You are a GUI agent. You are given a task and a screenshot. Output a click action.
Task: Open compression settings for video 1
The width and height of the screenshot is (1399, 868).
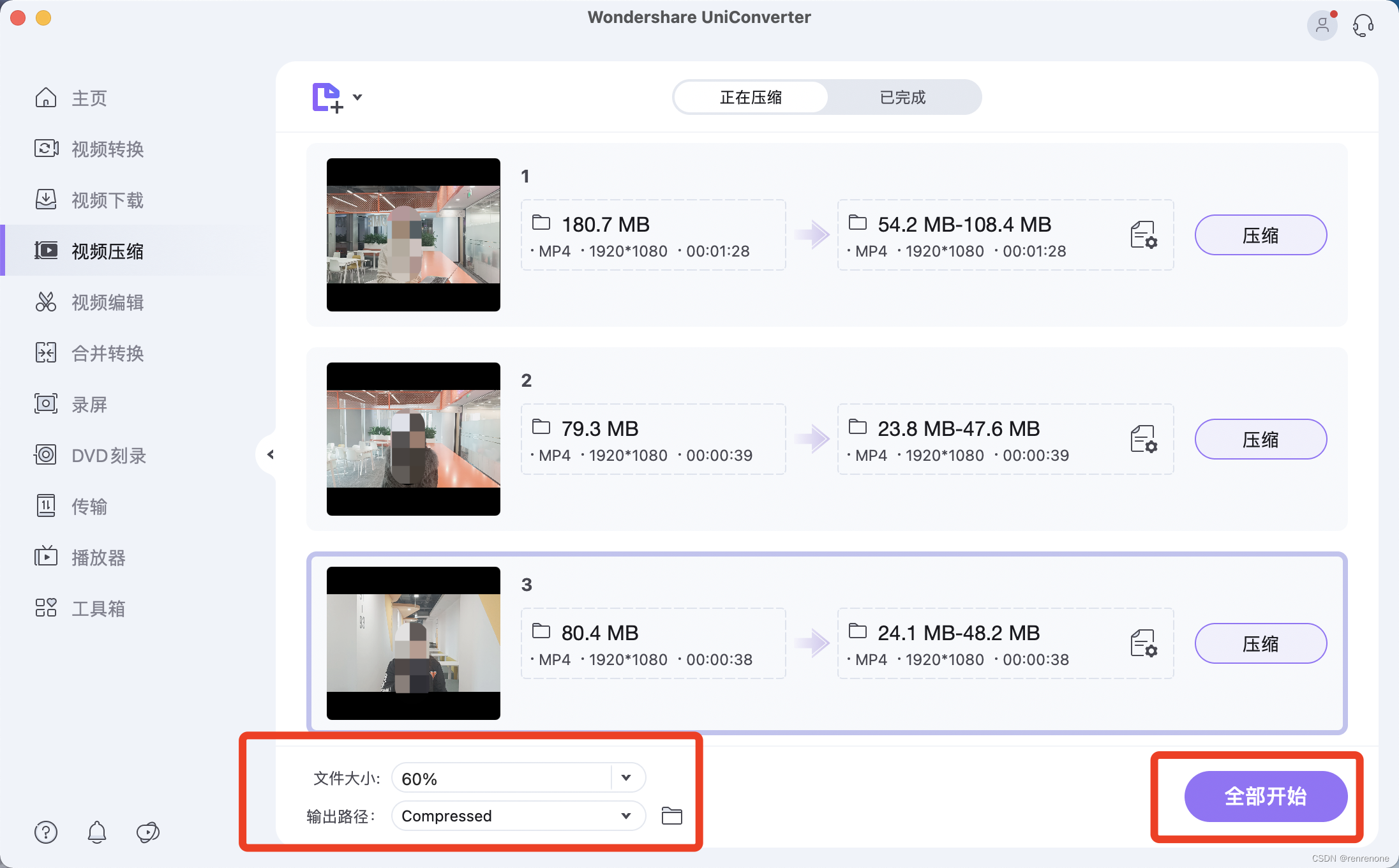pyautogui.click(x=1143, y=235)
